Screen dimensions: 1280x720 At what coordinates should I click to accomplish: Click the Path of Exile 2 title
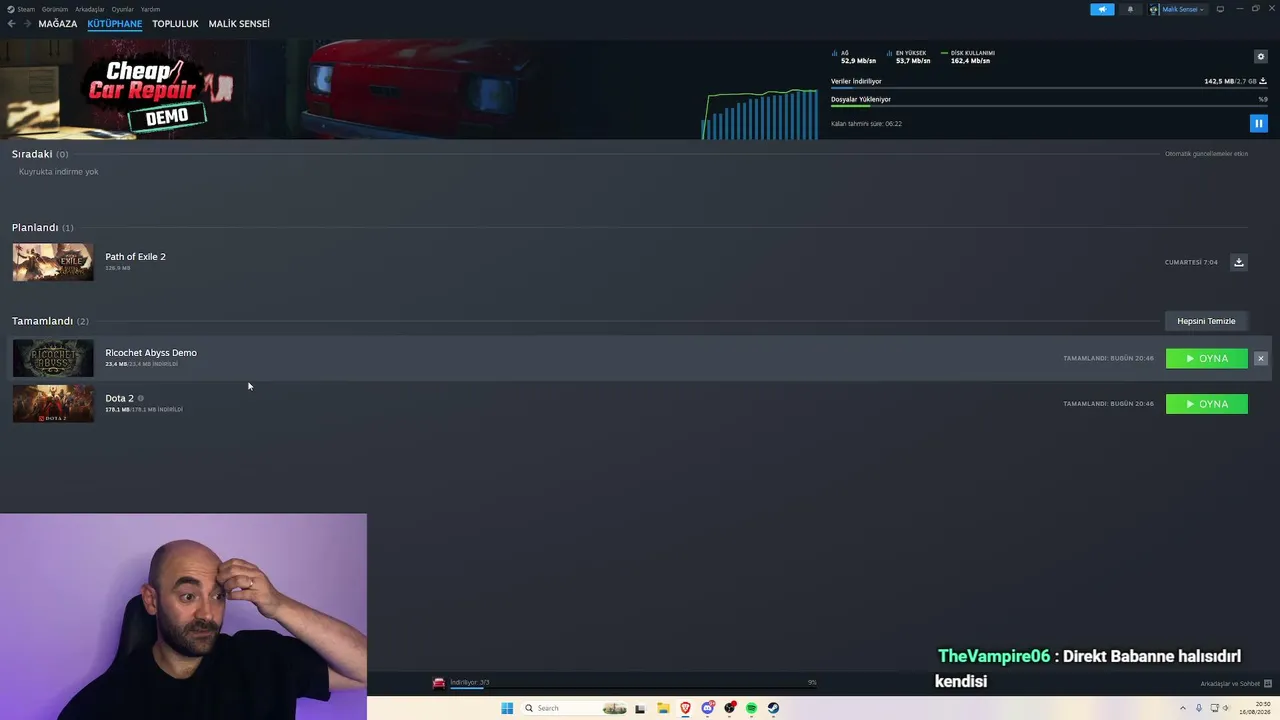click(135, 257)
